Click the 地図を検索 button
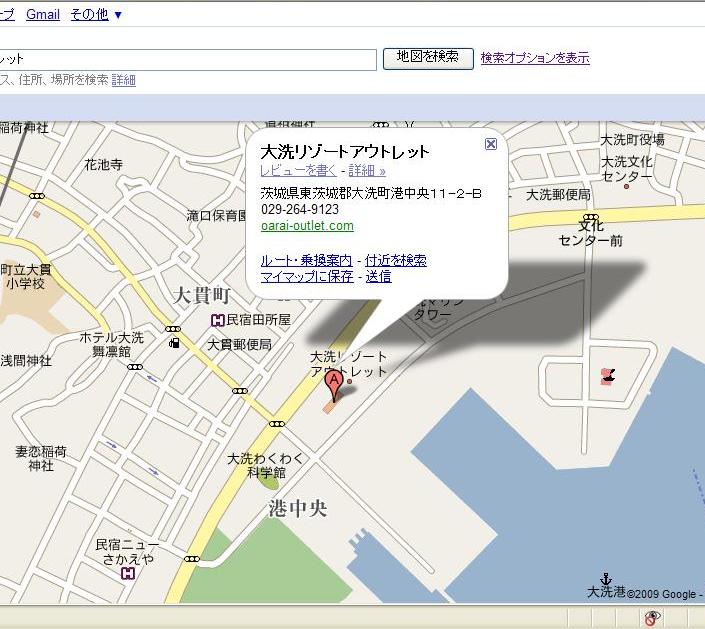The width and height of the screenshot is (705, 629). (x=428, y=58)
